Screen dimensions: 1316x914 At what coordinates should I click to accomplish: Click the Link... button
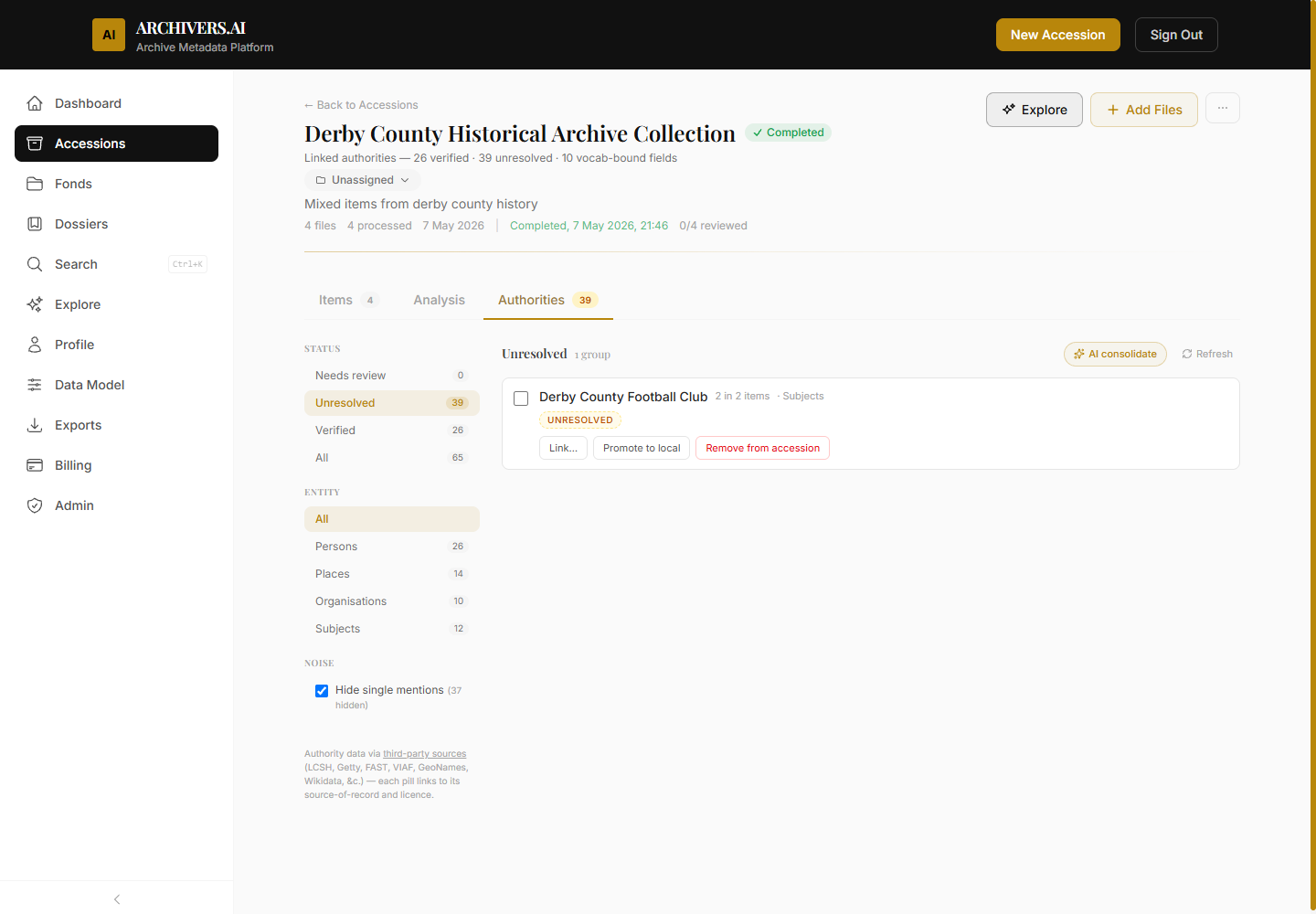(x=563, y=448)
